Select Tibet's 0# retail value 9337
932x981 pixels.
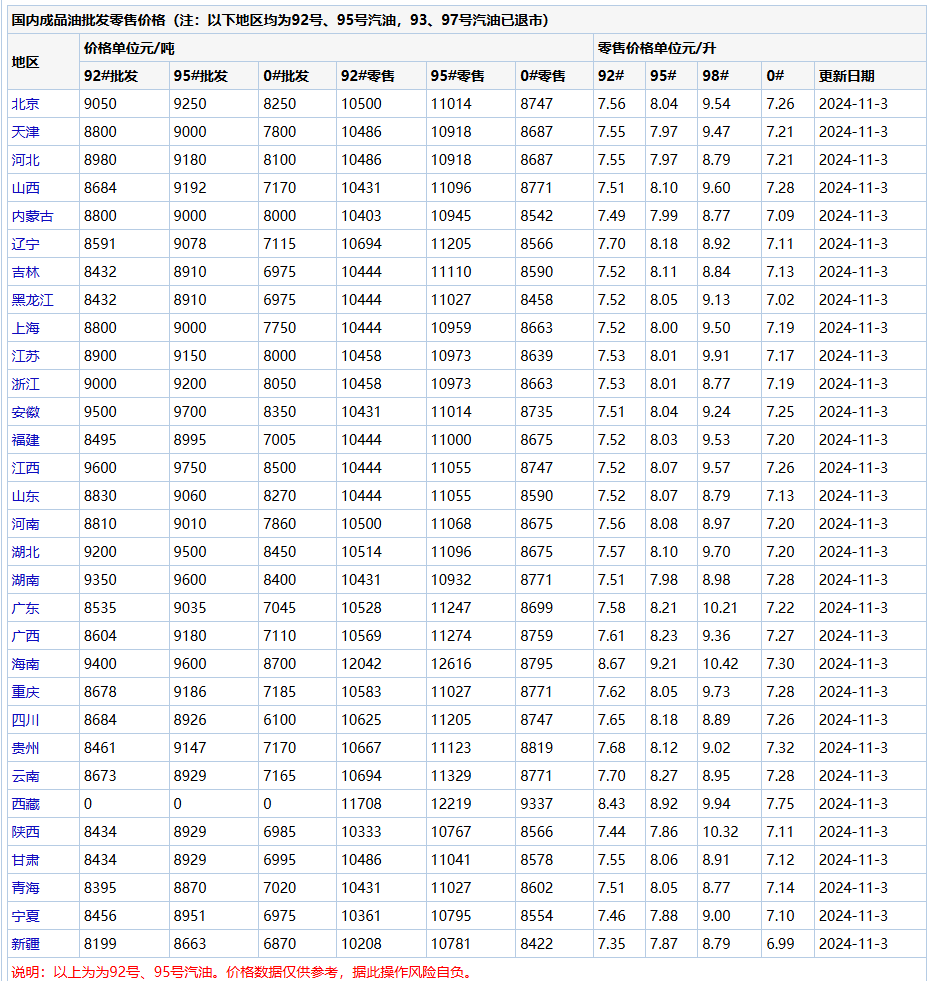[x=536, y=804]
